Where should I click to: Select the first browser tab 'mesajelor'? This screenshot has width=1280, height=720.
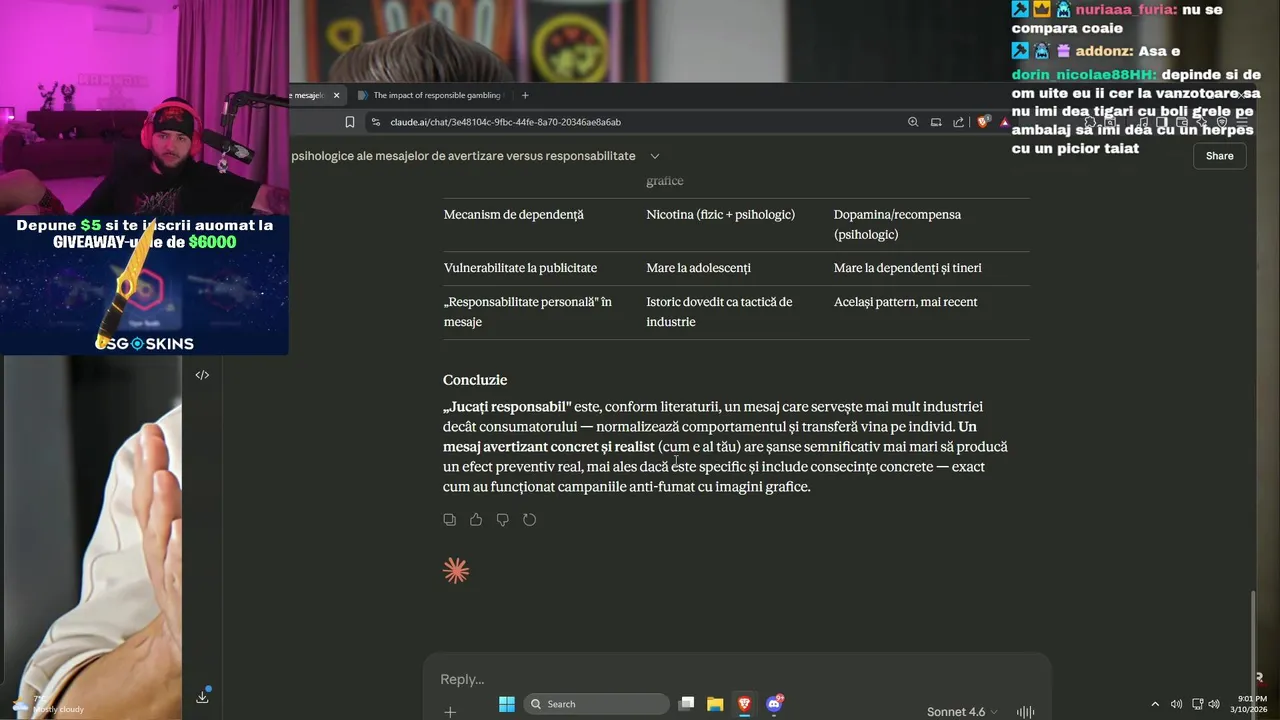[308, 95]
